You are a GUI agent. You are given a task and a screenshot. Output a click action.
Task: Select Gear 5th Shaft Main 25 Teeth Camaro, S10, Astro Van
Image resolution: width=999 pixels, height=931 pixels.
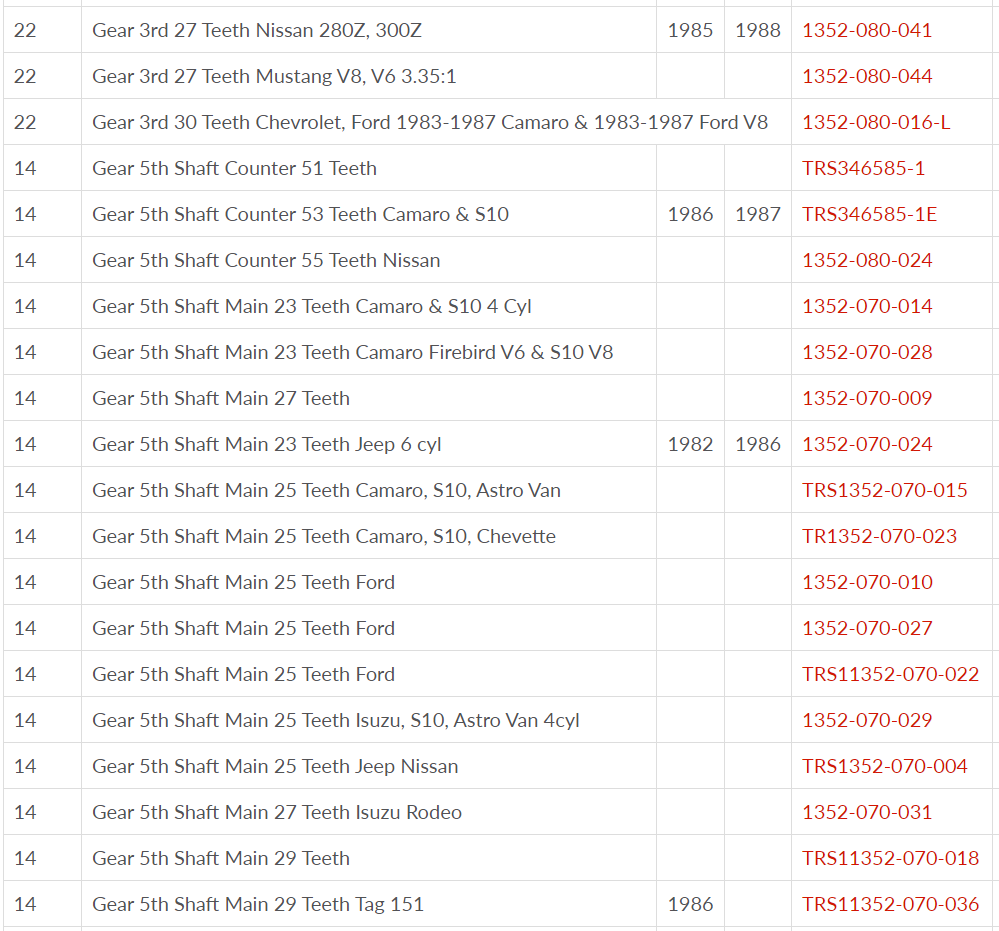tap(326, 490)
